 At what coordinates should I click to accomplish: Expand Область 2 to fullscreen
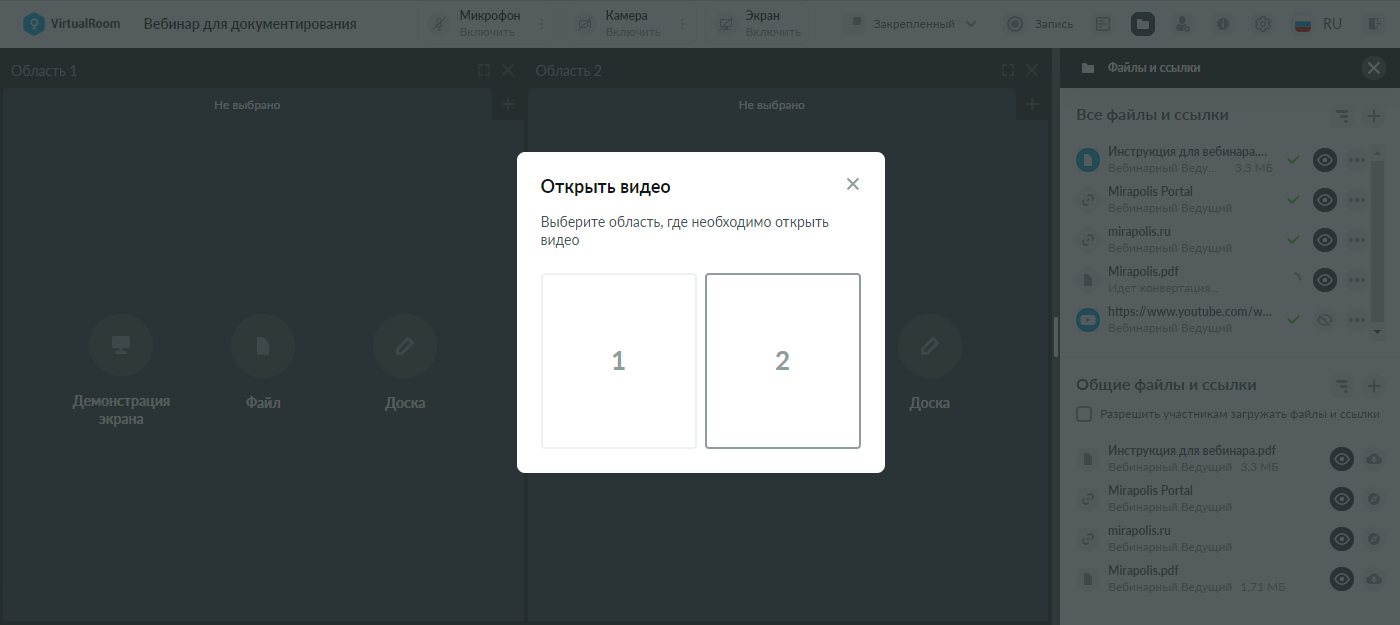click(x=1008, y=70)
